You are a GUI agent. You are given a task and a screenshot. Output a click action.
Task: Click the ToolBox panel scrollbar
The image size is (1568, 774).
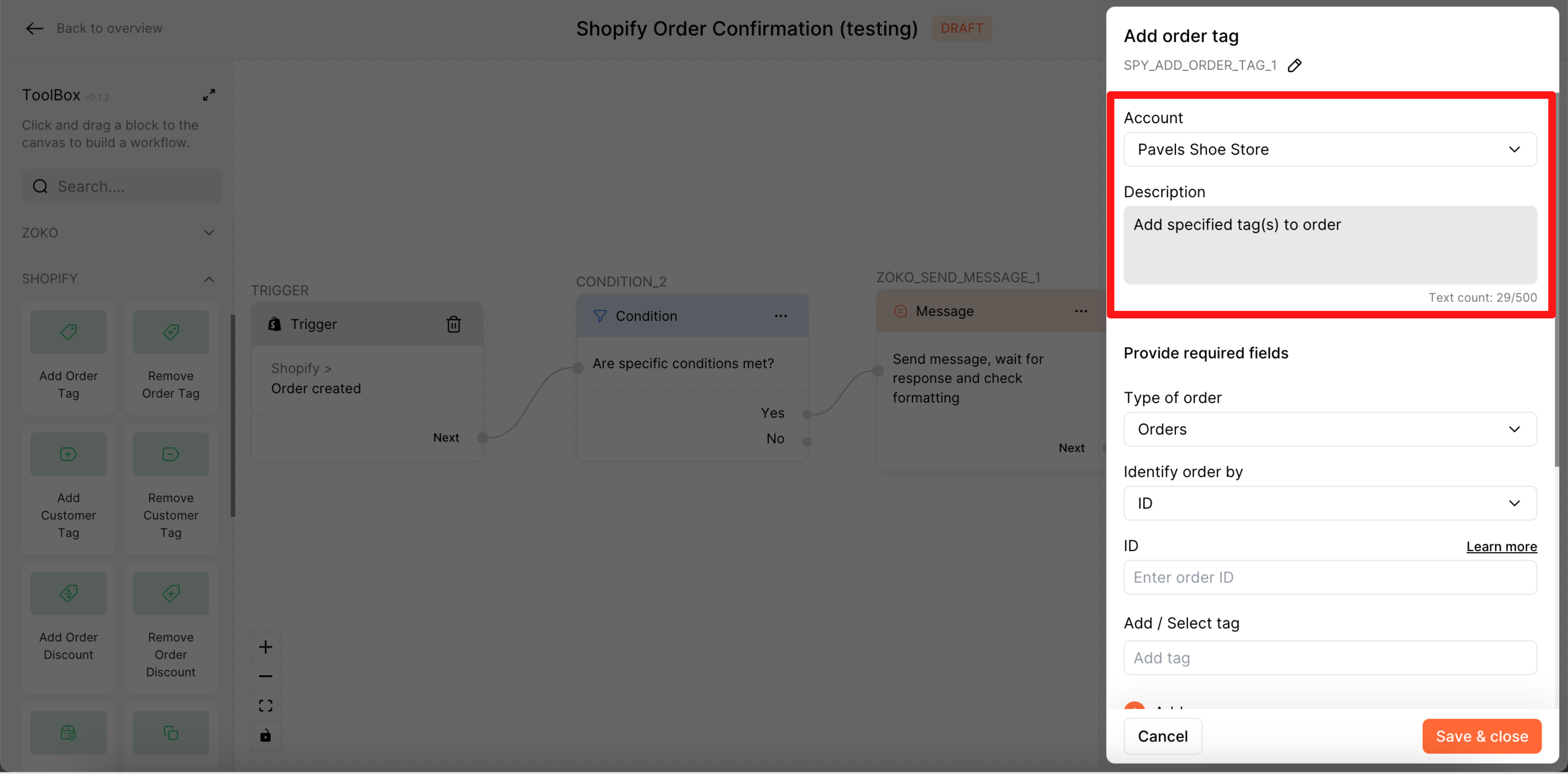point(233,416)
